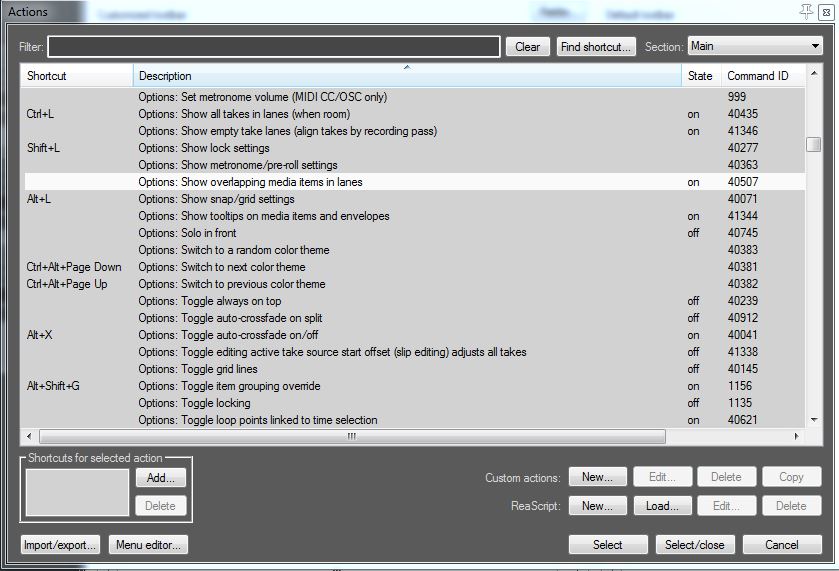Select 'Toggle item grouping override' row

point(415,386)
